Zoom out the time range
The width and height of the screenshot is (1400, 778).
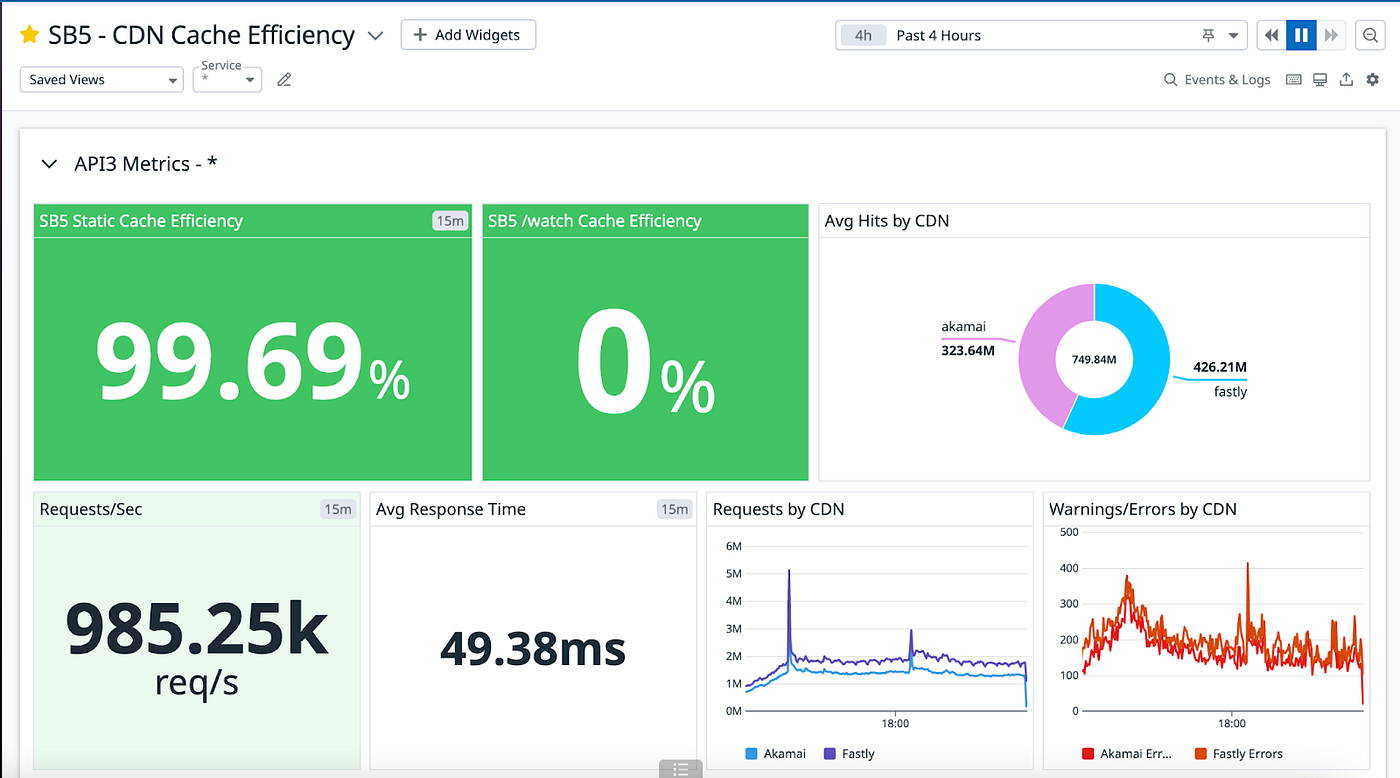[1371, 35]
